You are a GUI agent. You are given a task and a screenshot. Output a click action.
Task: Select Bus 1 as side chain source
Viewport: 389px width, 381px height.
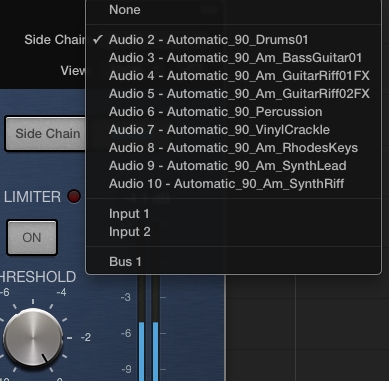pos(233,262)
